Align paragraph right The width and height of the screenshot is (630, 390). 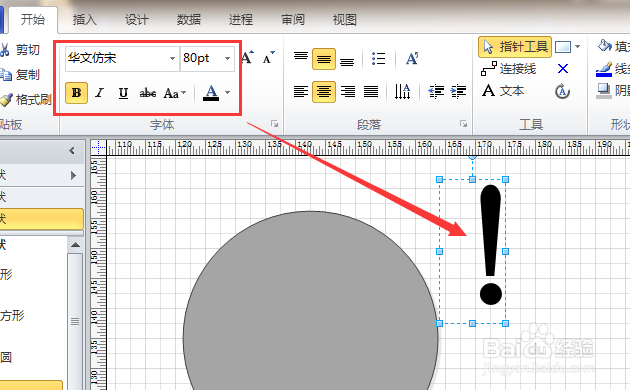coord(348,92)
